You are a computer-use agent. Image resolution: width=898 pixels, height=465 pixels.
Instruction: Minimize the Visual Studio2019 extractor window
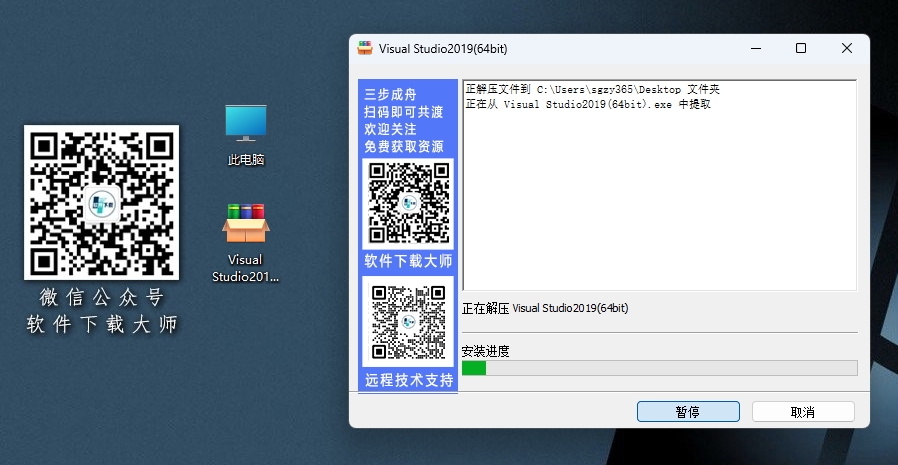click(x=757, y=48)
